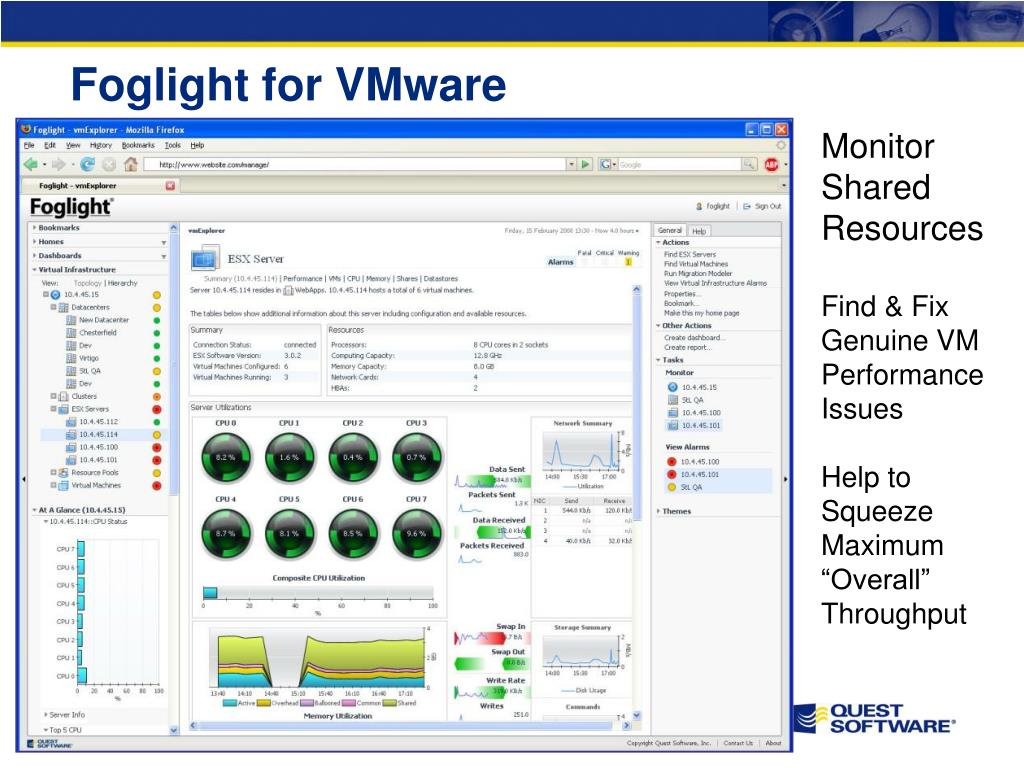The width and height of the screenshot is (1024, 768).
Task: Expand the Clusters tree node
Action: click(54, 396)
